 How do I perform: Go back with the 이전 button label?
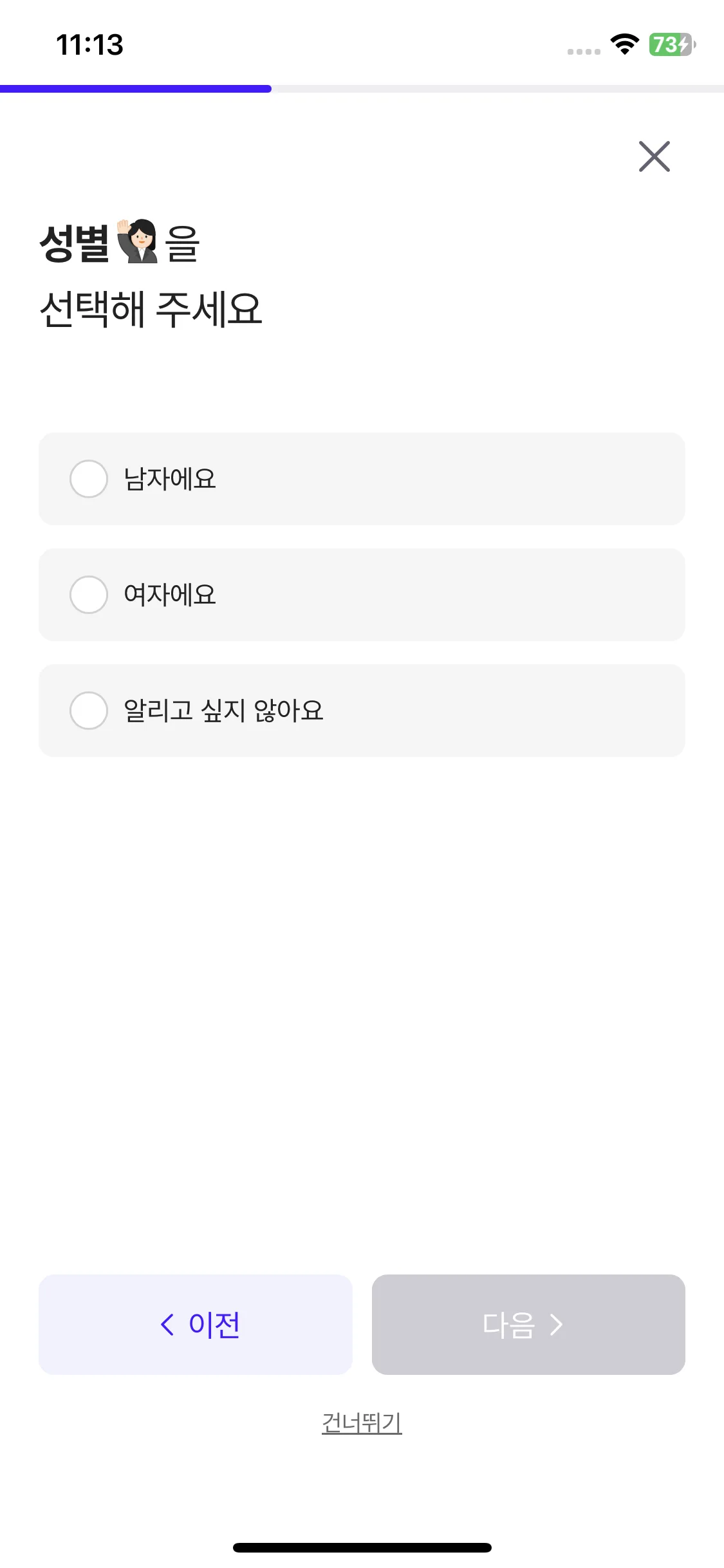(x=214, y=1325)
